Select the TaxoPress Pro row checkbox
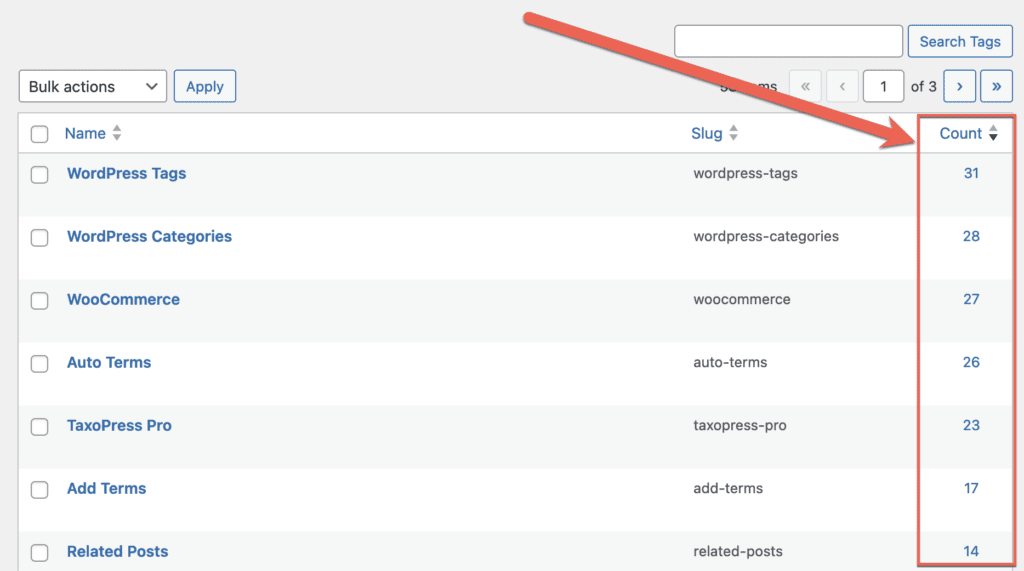The image size is (1024, 571). coord(39,427)
